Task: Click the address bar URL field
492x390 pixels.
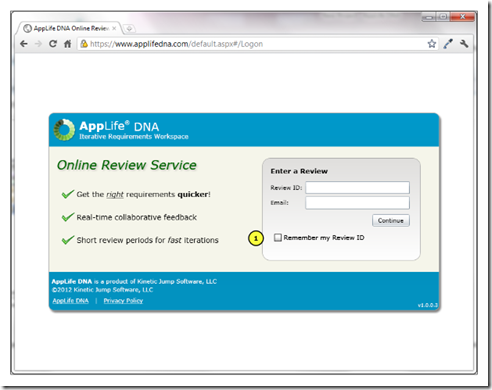Action: [x=258, y=44]
